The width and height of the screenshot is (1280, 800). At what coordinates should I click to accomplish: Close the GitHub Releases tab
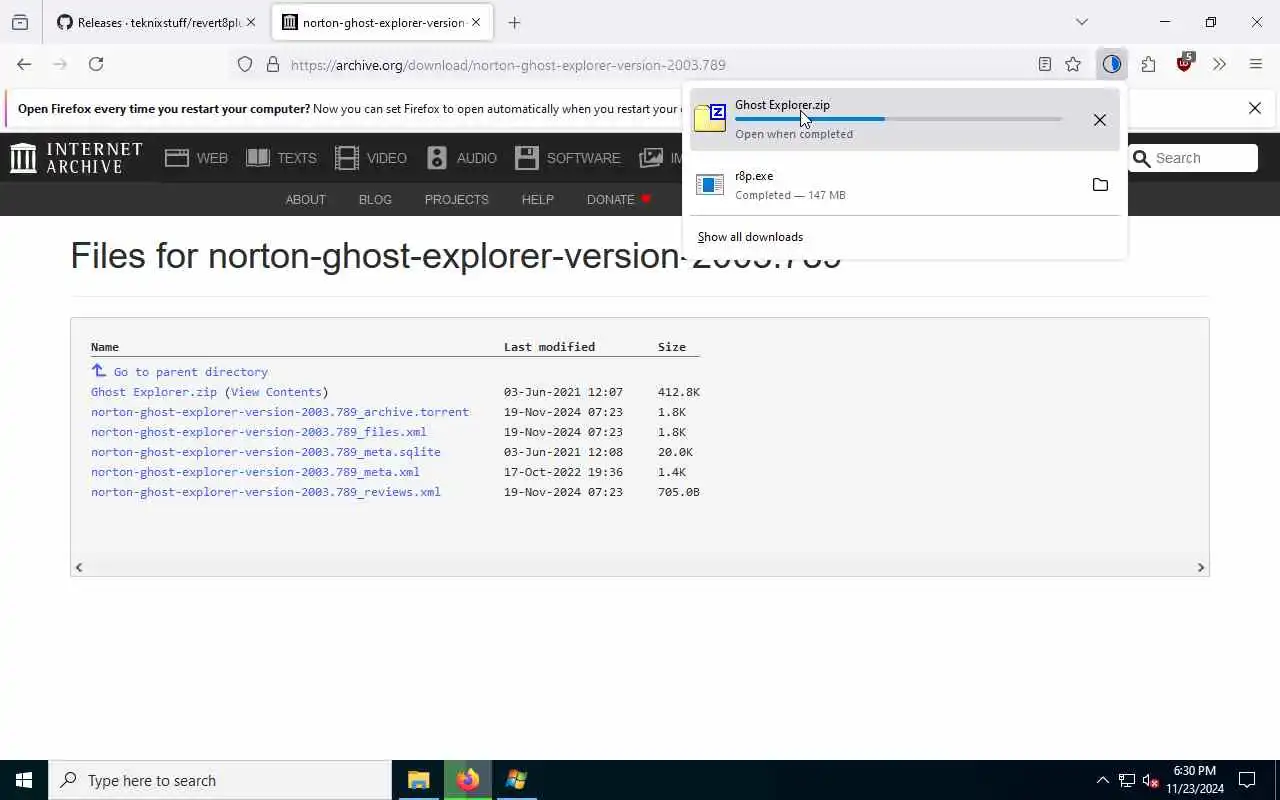[x=251, y=22]
